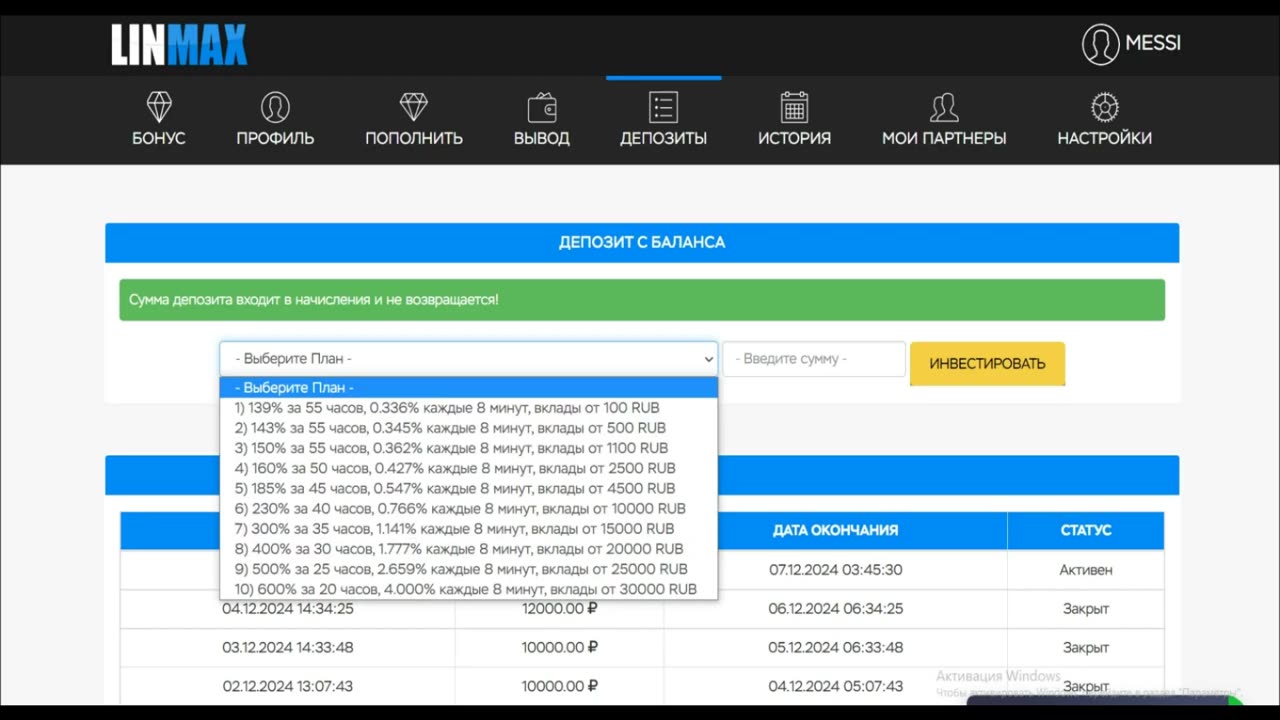Click the Активен status cell
The width and height of the screenshot is (1280, 720).
[1086, 569]
